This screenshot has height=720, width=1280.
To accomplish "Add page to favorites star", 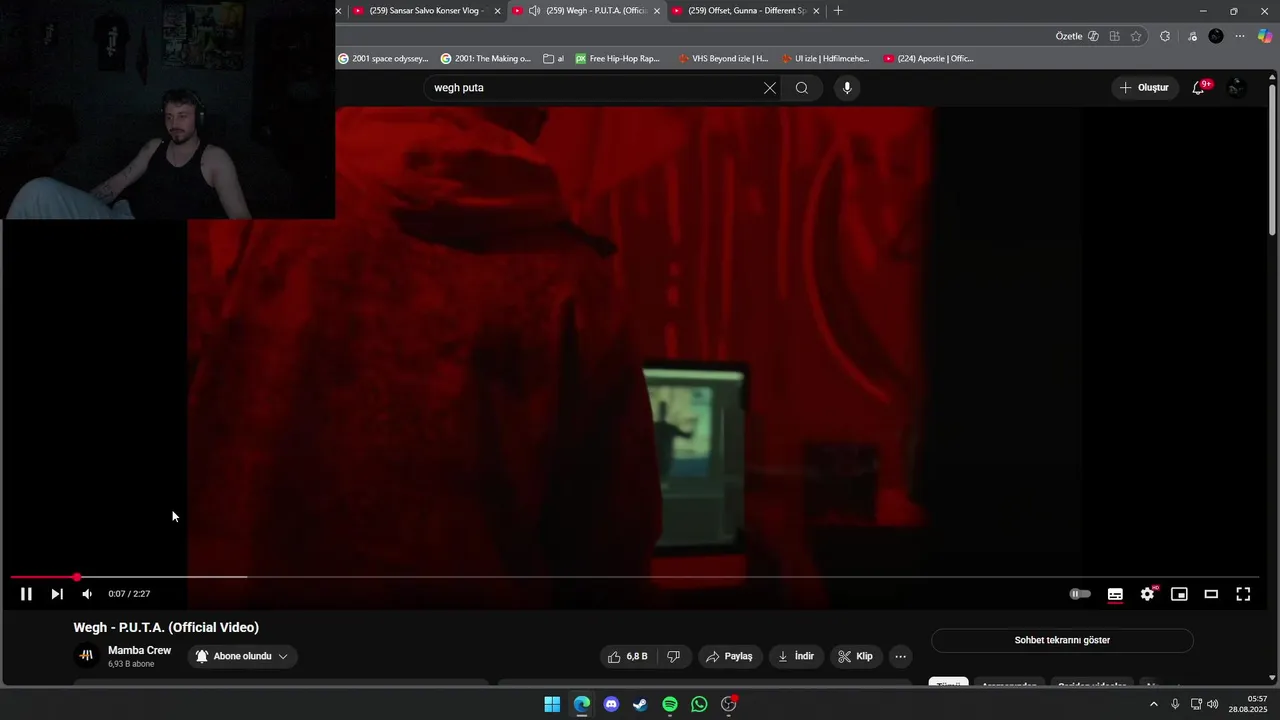I will coord(1136,36).
